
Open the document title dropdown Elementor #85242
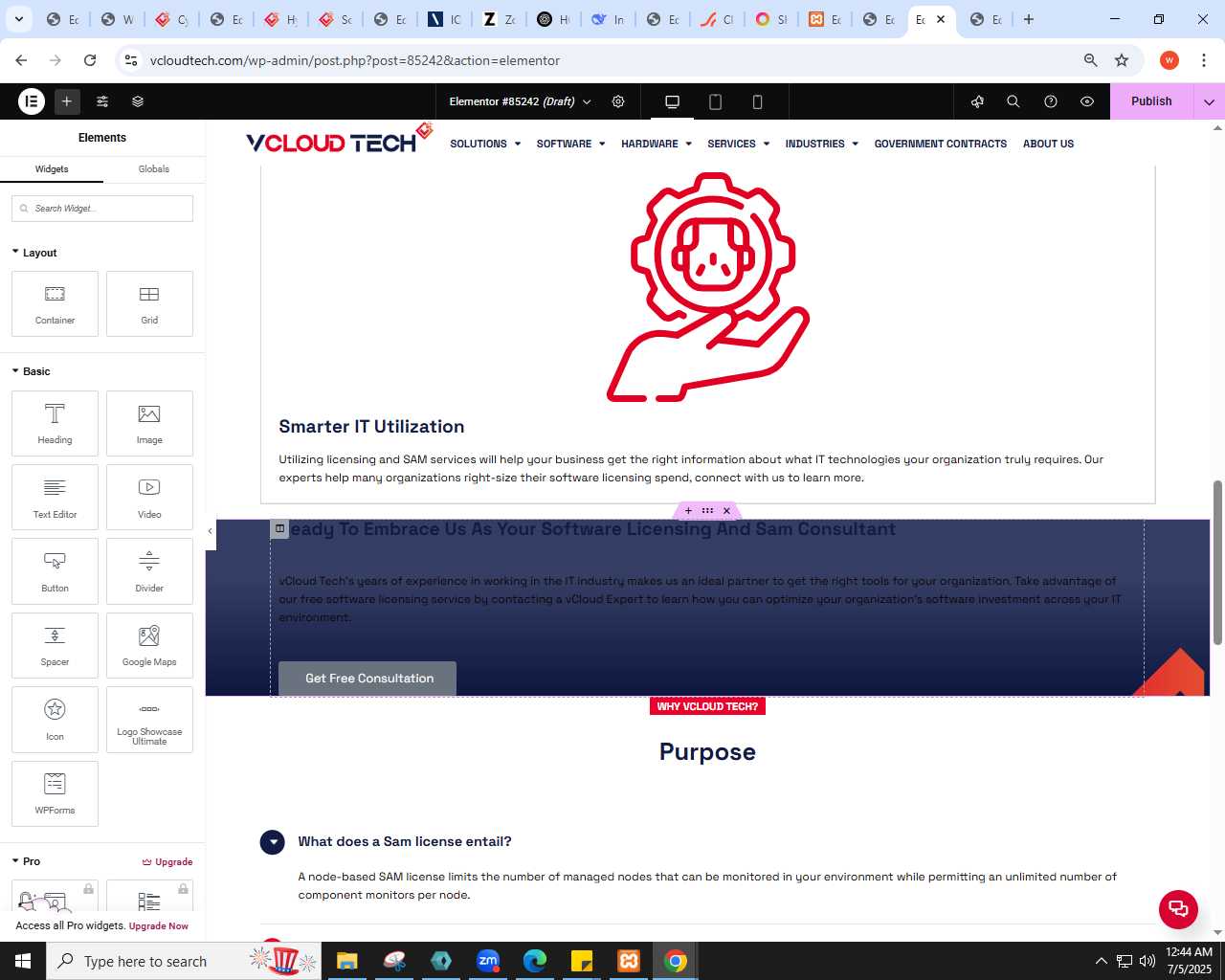click(520, 101)
